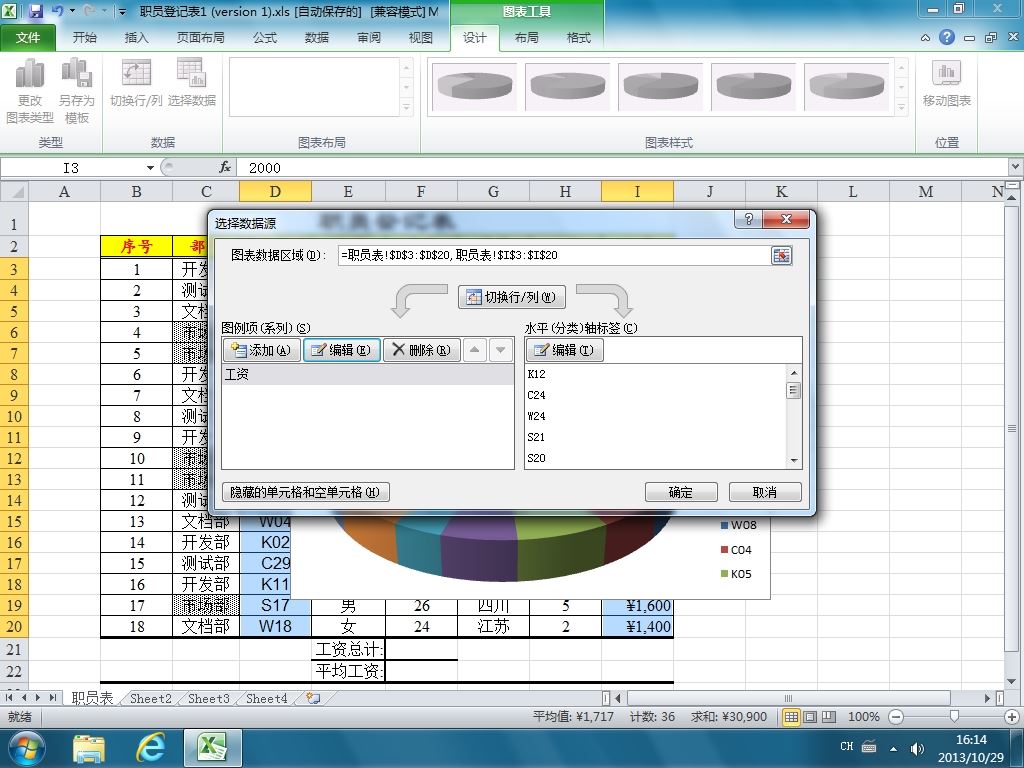Switch to the Sheet2 worksheet tab
Screen dimensions: 1024x768
(x=150, y=698)
